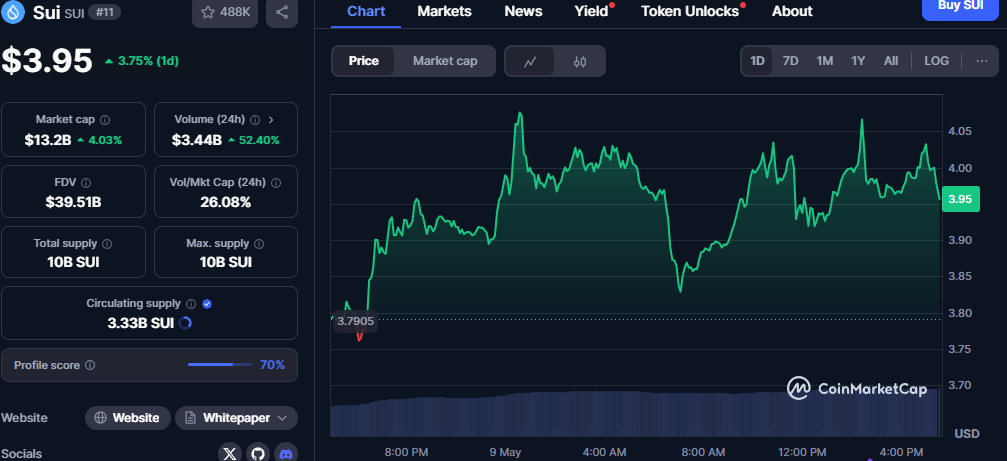The width and height of the screenshot is (1007, 461).
Task: View info icon beside Total supply
Action: pos(107,244)
